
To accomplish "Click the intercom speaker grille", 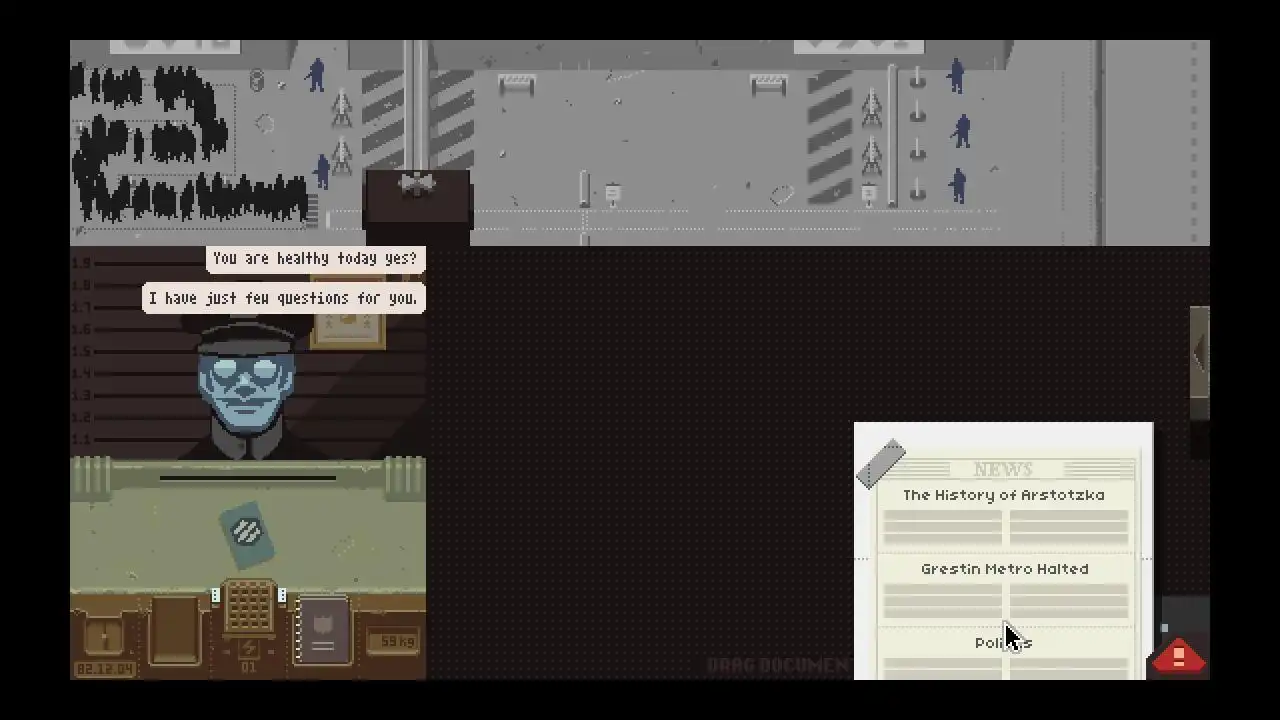I will 249,606.
